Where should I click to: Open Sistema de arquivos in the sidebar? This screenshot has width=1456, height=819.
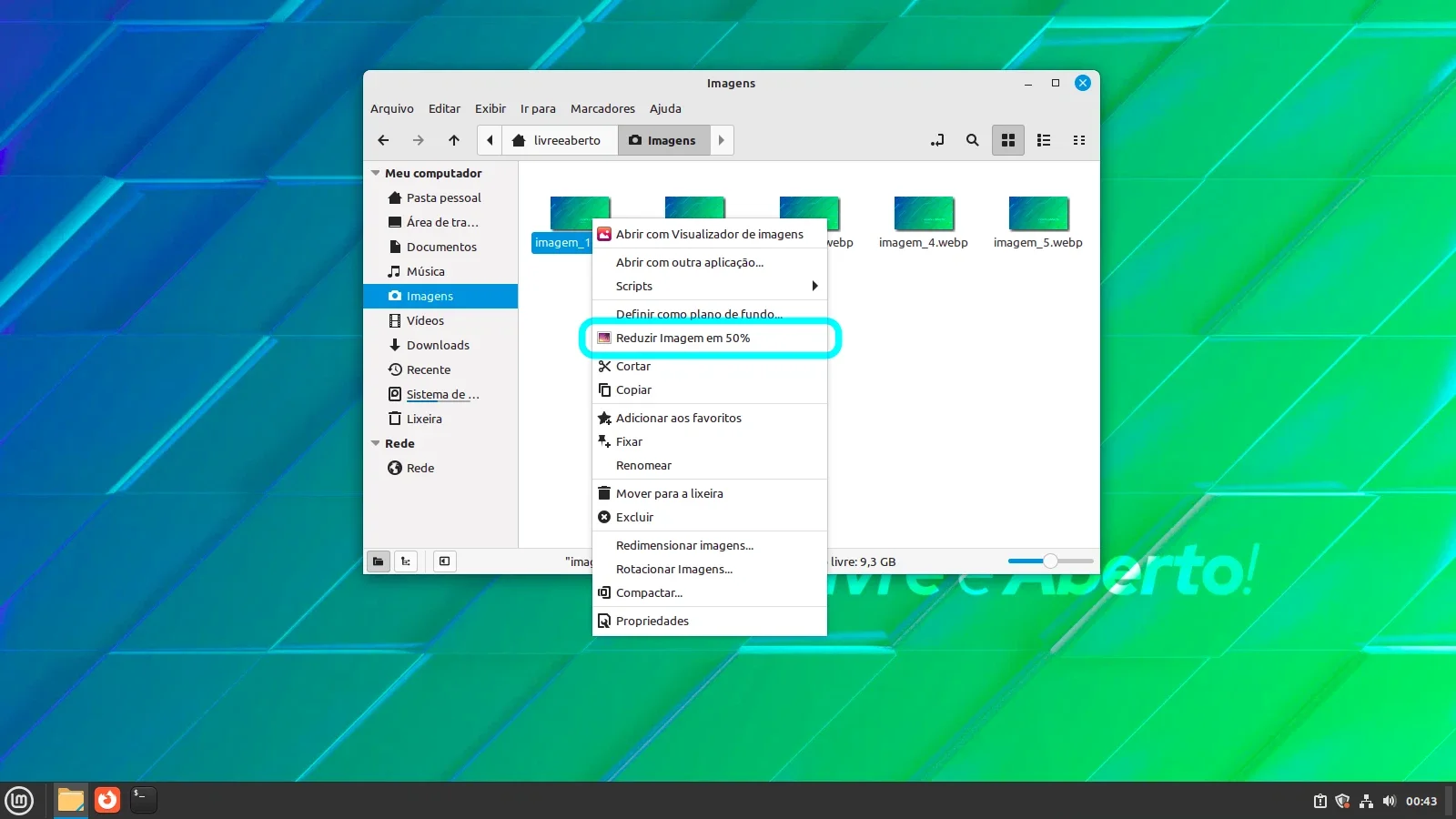tap(440, 394)
